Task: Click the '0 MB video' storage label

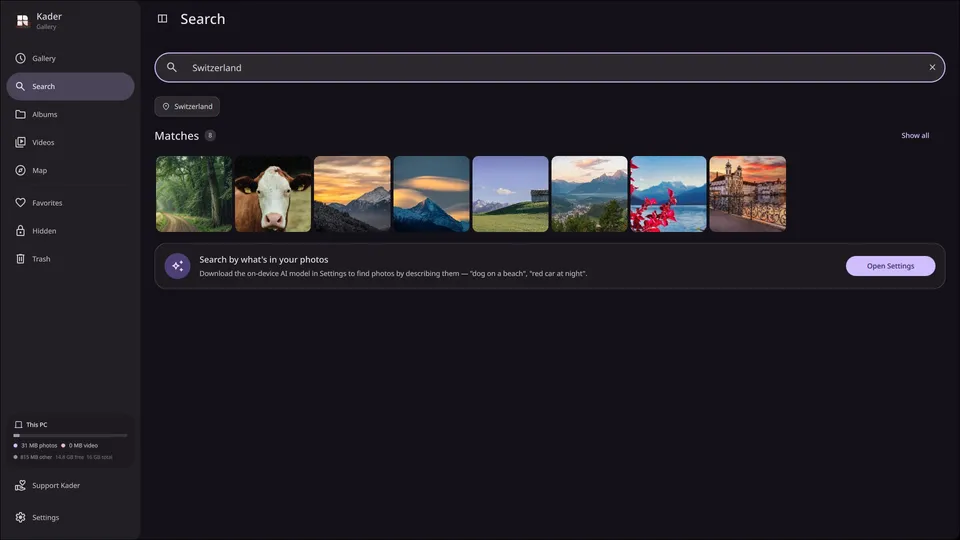Action: 83,446
